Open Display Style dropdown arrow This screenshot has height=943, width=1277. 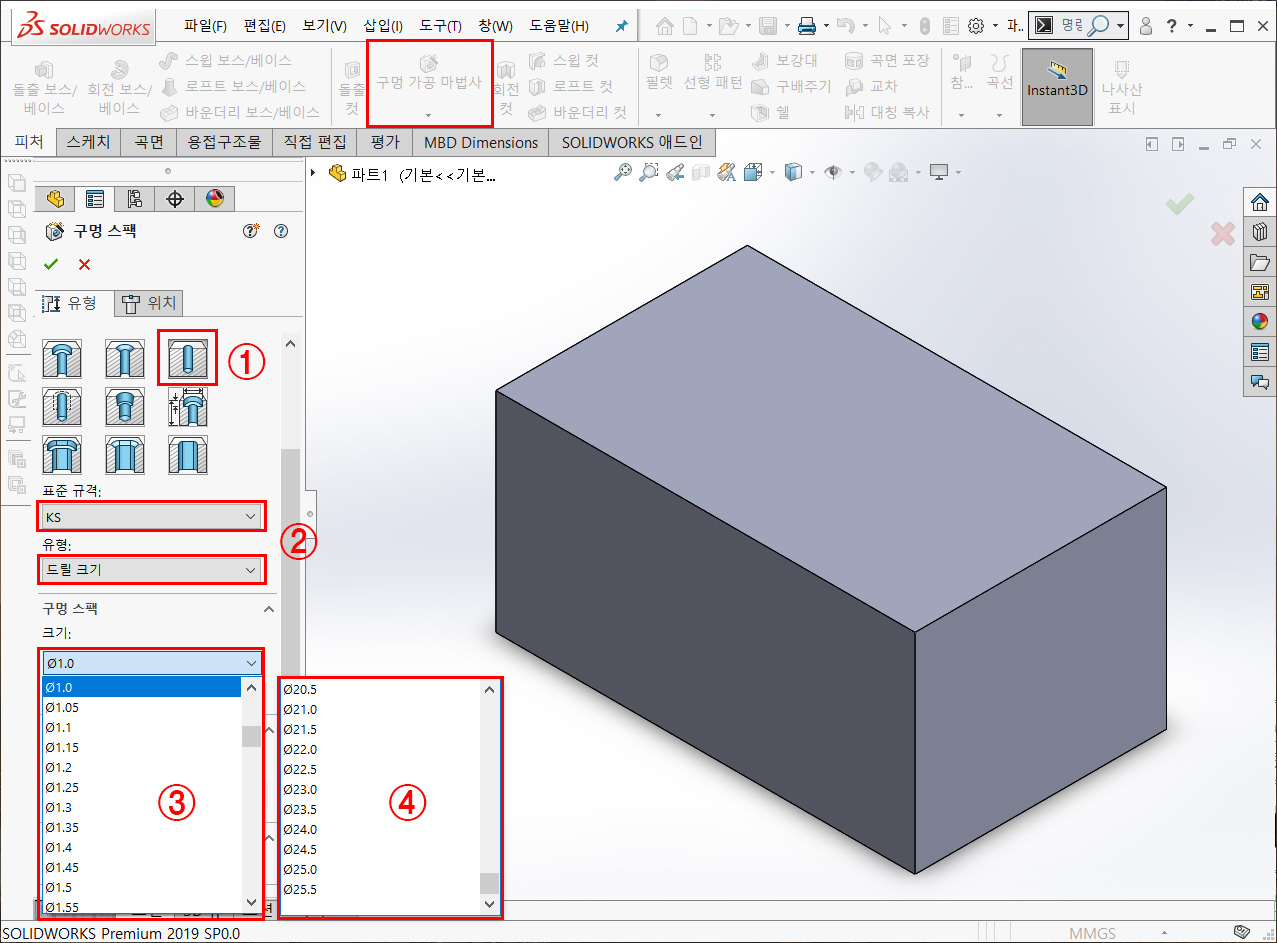[x=810, y=172]
